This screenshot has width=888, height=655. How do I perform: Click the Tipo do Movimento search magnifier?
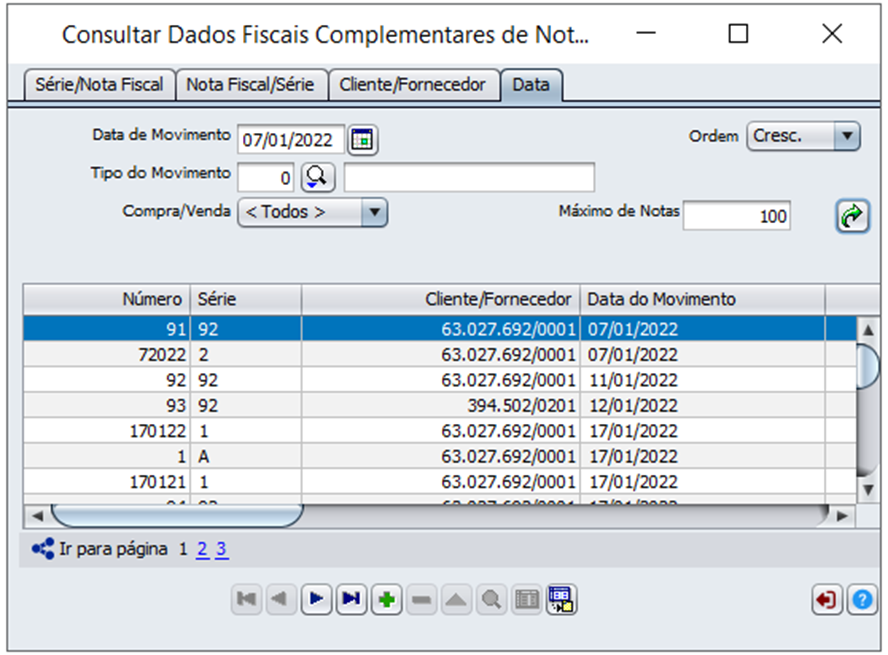317,178
